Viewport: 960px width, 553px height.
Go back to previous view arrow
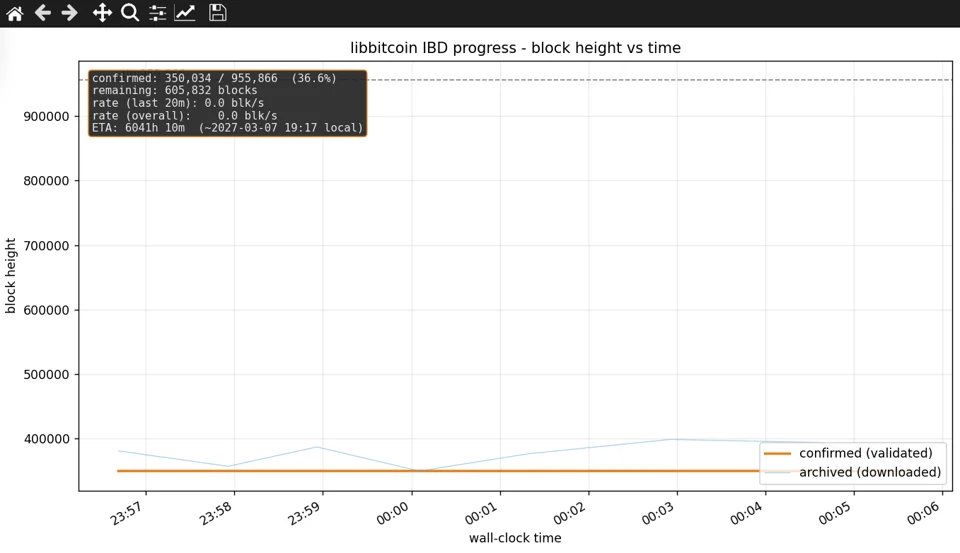click(x=42, y=13)
